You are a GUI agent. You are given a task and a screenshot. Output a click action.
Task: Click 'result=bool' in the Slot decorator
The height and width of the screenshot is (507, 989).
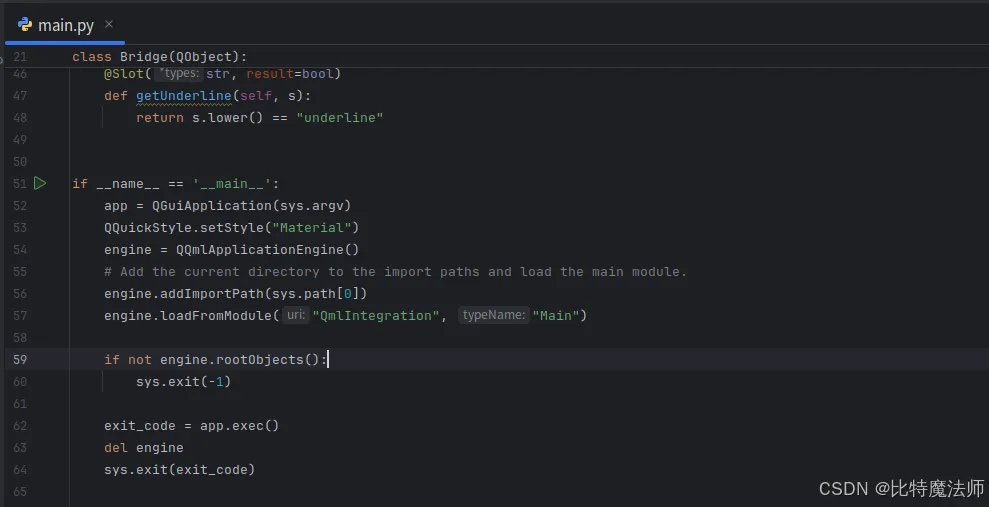(290, 74)
